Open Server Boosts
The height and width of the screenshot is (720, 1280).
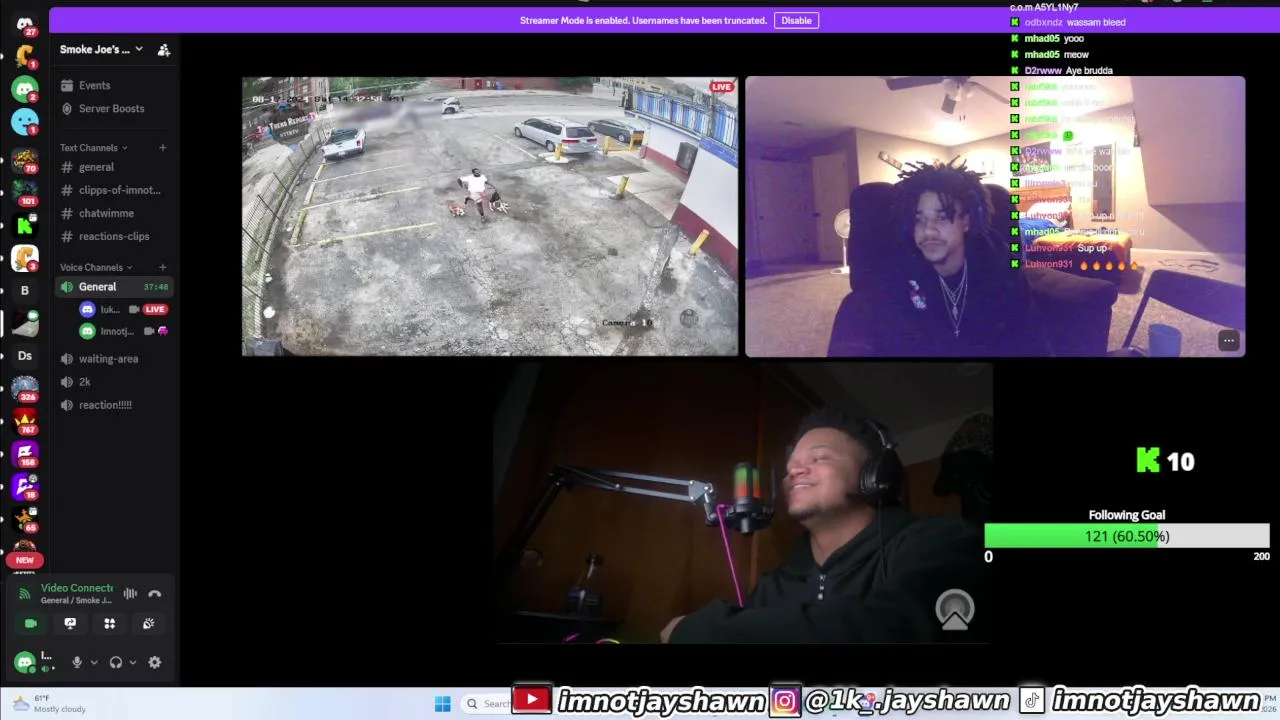coord(111,108)
